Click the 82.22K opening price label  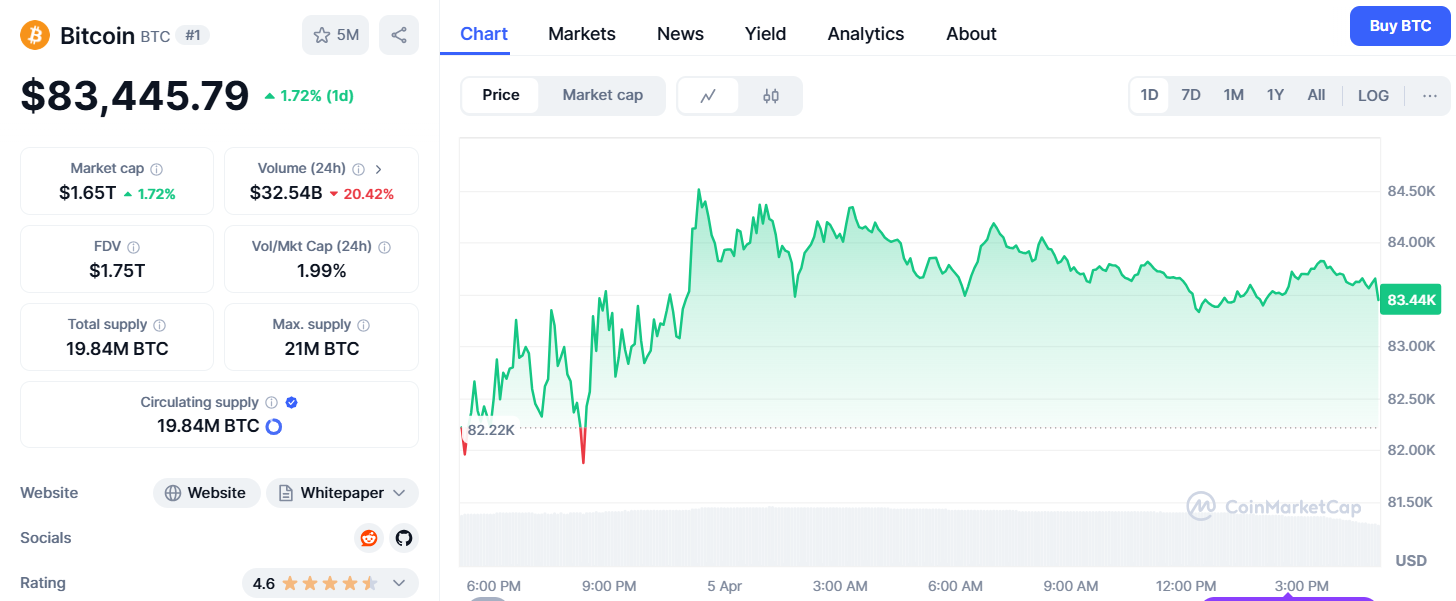point(491,430)
